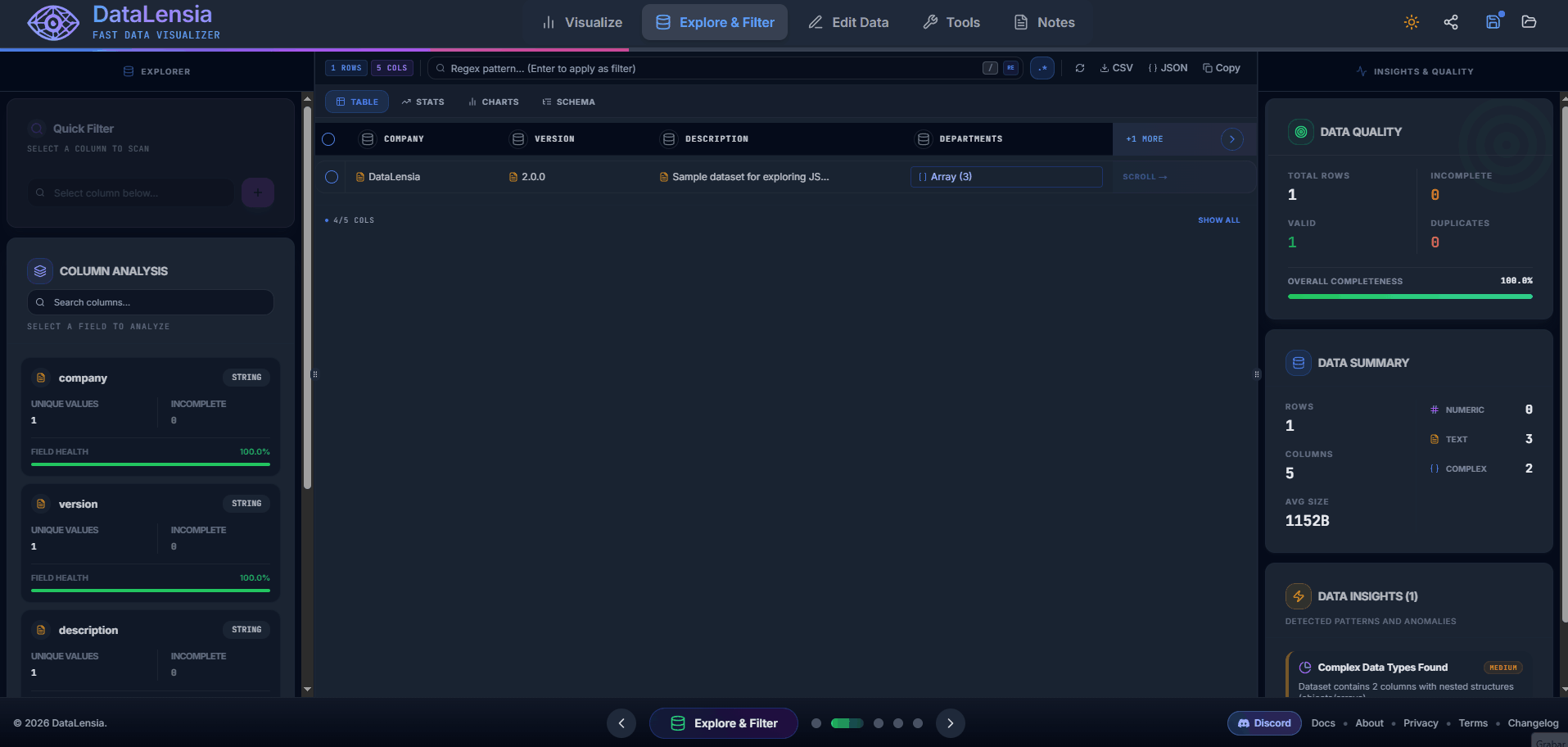Click the DEPARTMENTS column header icon
1568x747 pixels.
(x=924, y=139)
